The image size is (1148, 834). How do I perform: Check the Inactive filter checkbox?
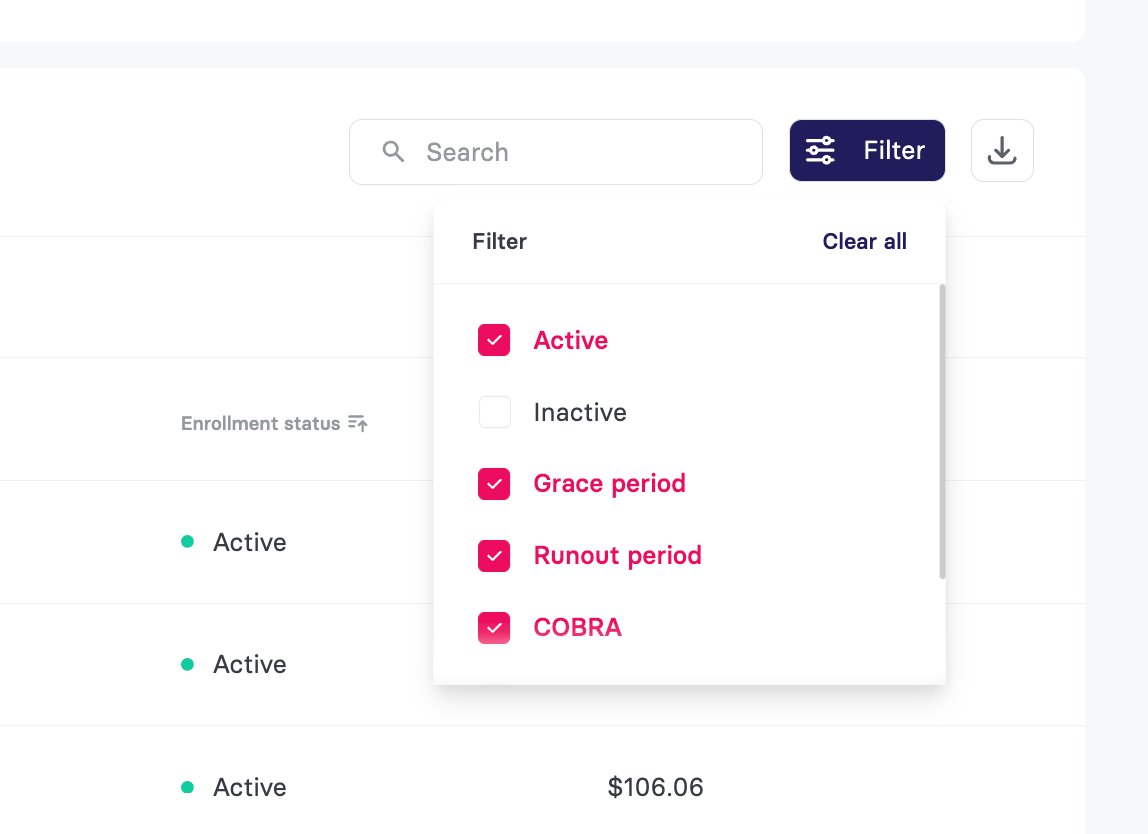[494, 412]
